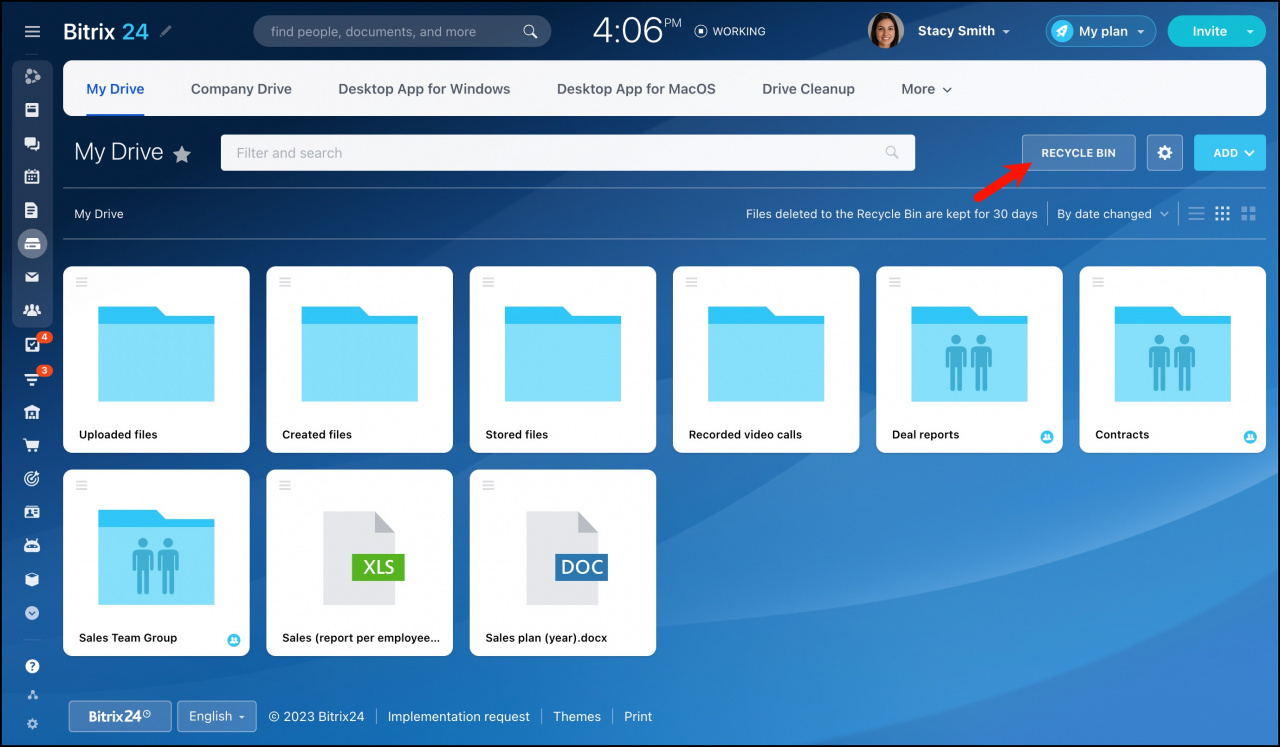Click the WORKING status indicator
The width and height of the screenshot is (1280, 747).
click(730, 31)
